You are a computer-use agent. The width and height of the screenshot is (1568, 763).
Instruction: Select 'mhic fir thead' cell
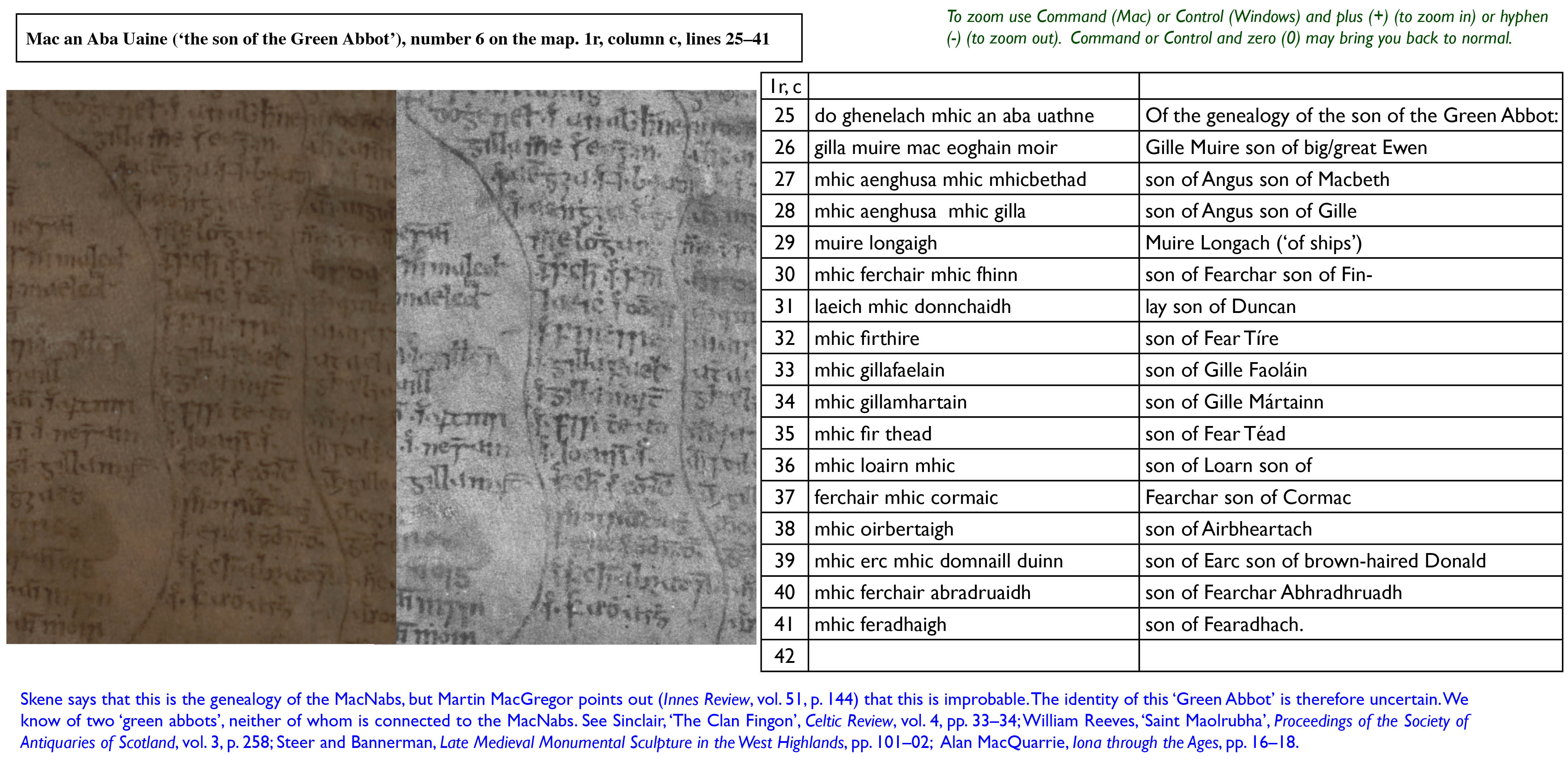pos(973,433)
